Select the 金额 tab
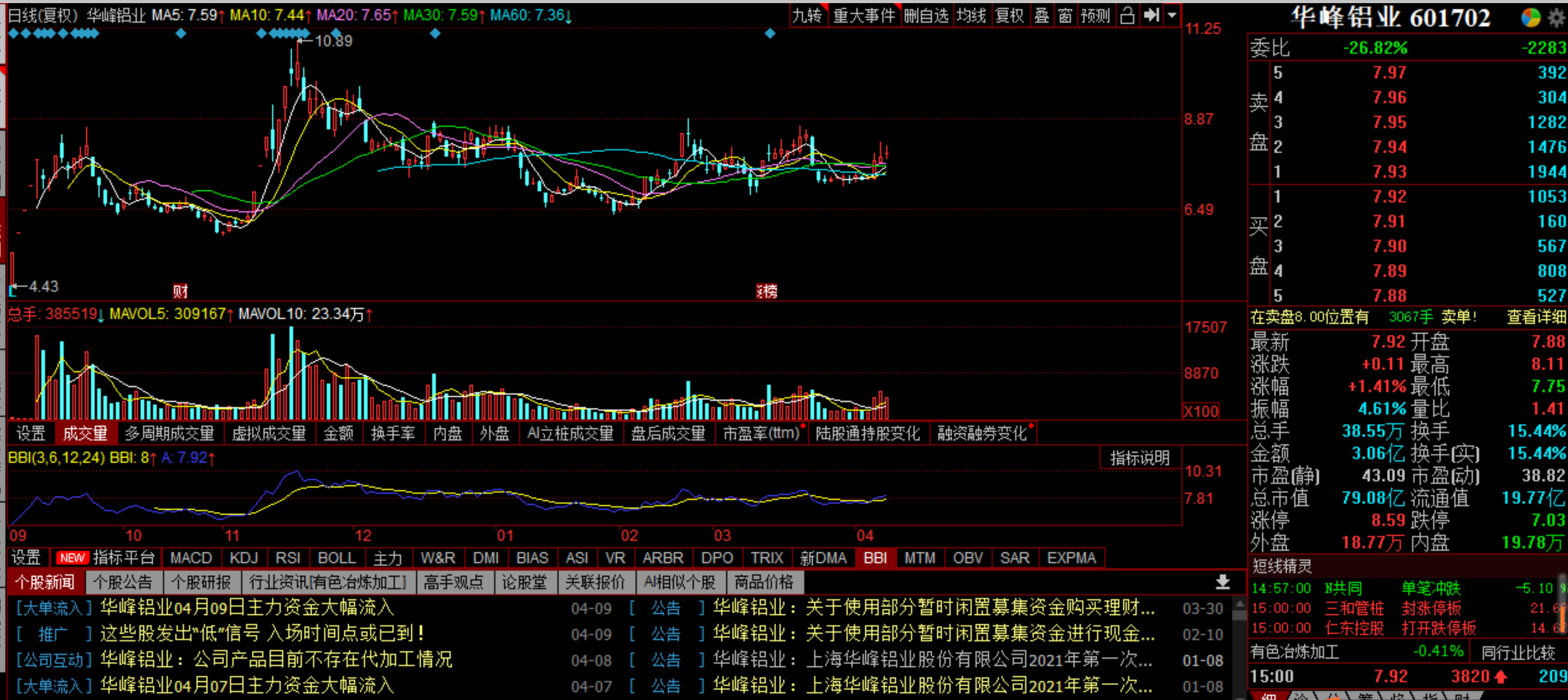1568x700 pixels. point(338,433)
